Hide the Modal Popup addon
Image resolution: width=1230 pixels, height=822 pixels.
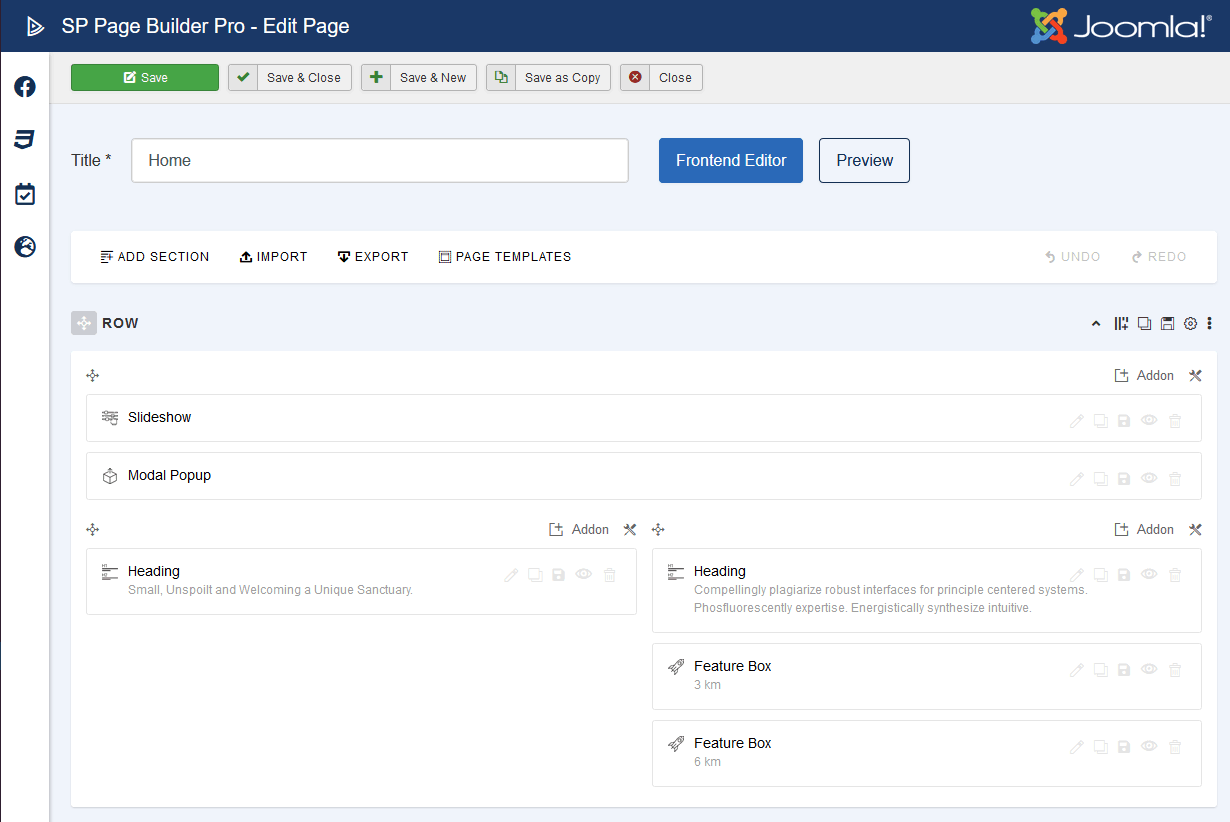click(1149, 478)
